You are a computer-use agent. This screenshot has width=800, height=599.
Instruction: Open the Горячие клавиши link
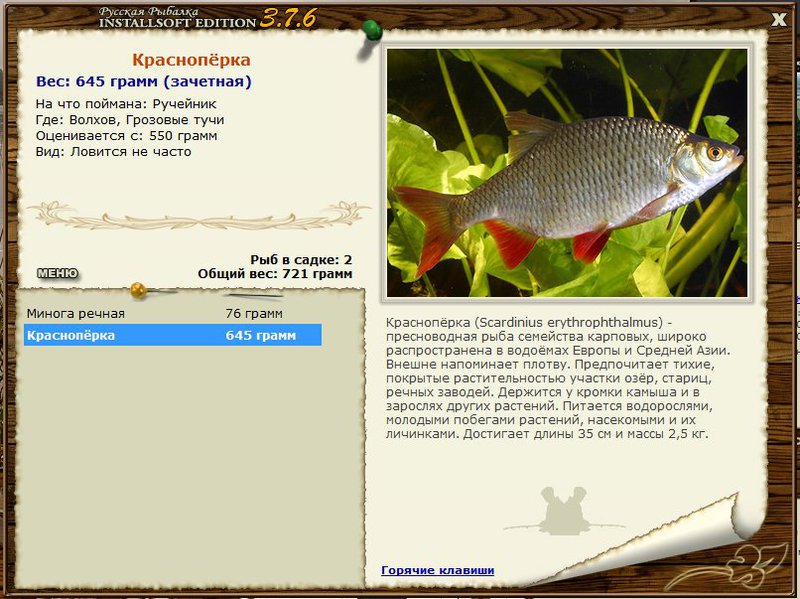438,570
